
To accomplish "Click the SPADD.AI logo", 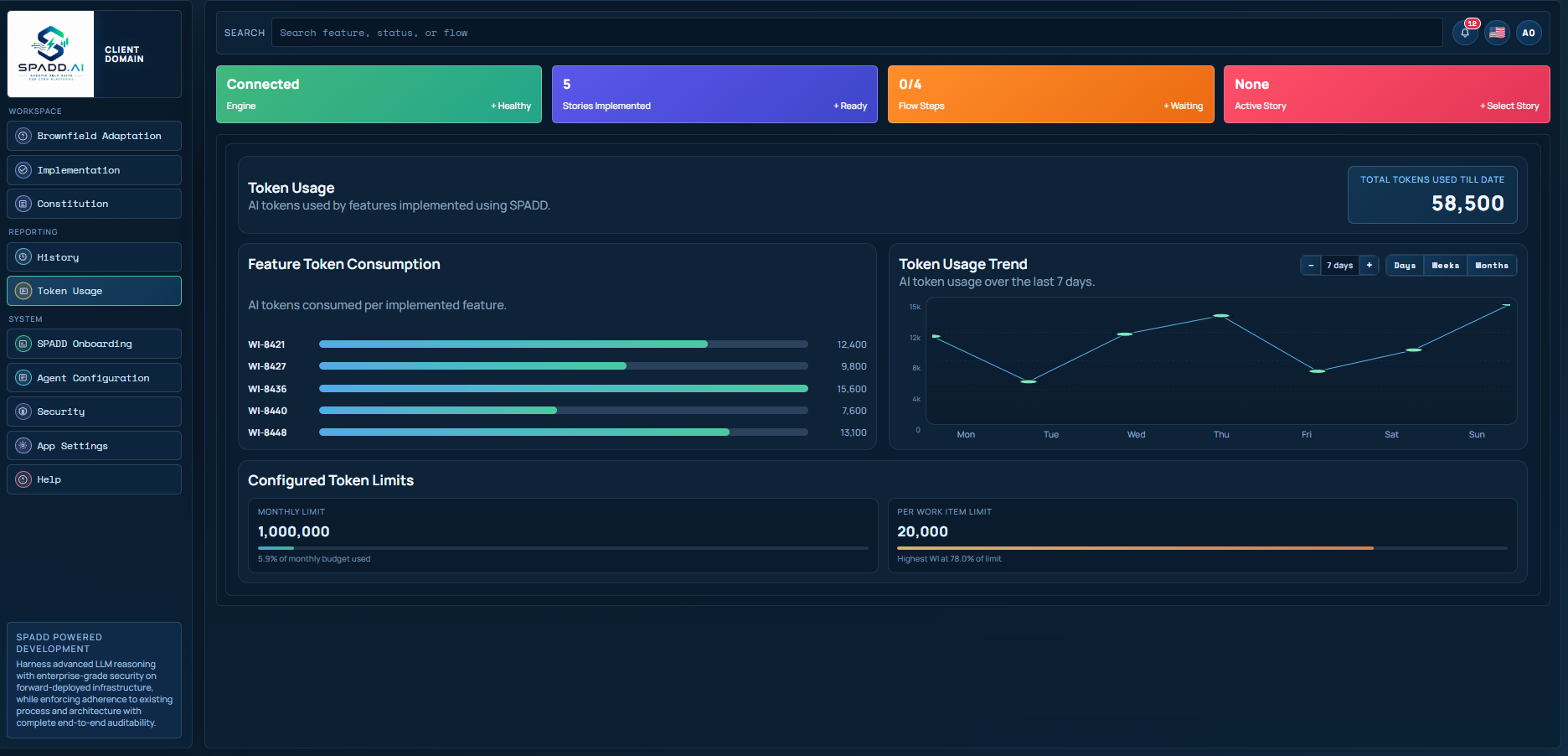I will point(51,54).
